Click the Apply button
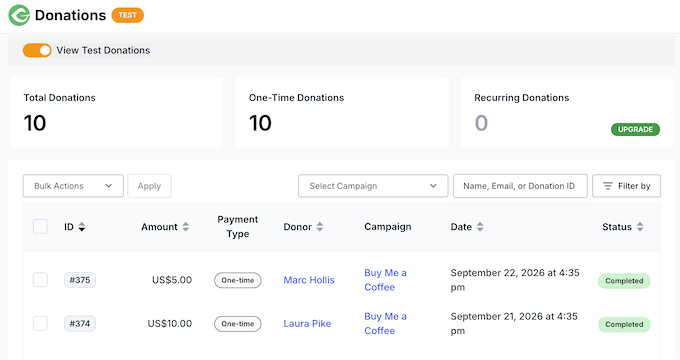This screenshot has height=360, width=680. 149,186
